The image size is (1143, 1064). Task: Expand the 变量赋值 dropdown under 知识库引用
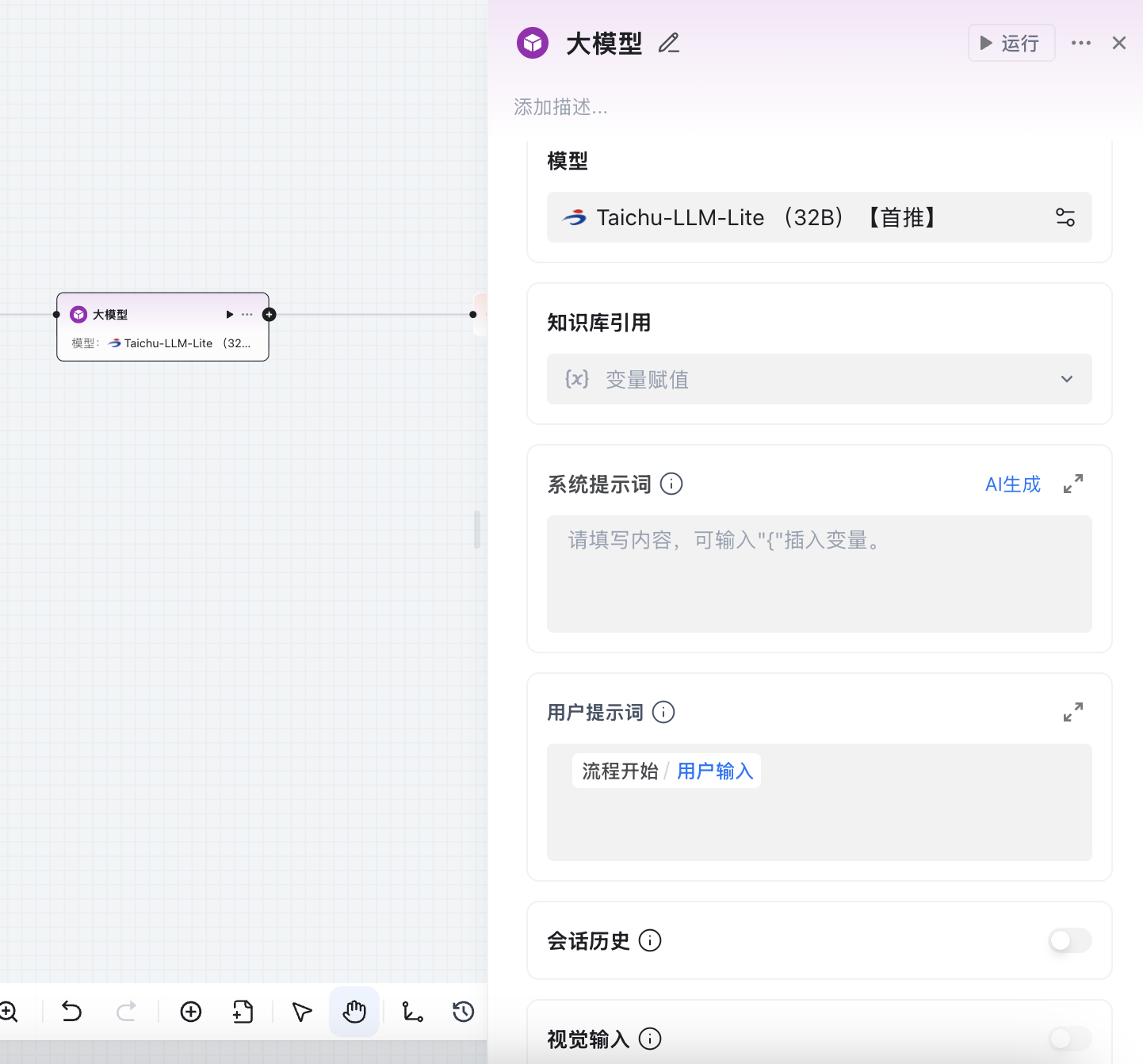point(1066,379)
